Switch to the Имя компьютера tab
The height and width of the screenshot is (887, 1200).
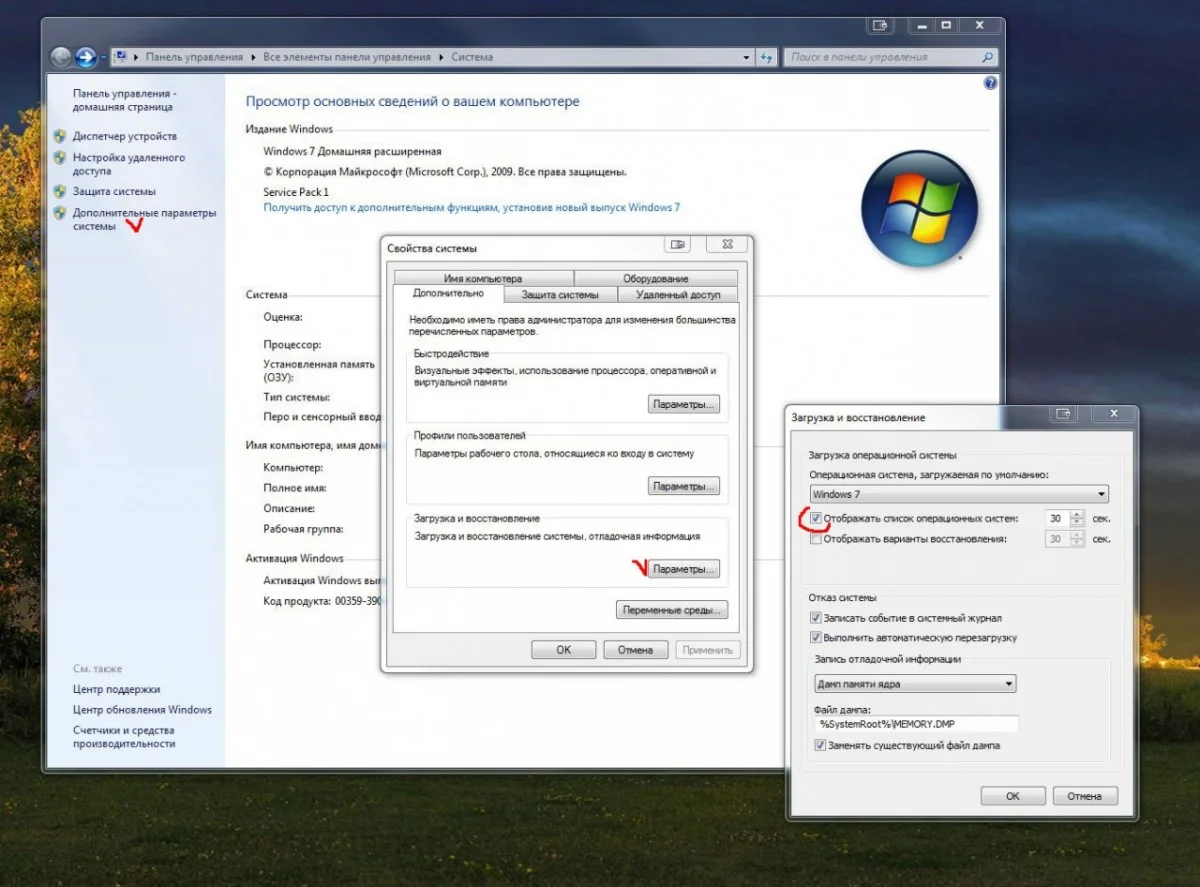(483, 278)
